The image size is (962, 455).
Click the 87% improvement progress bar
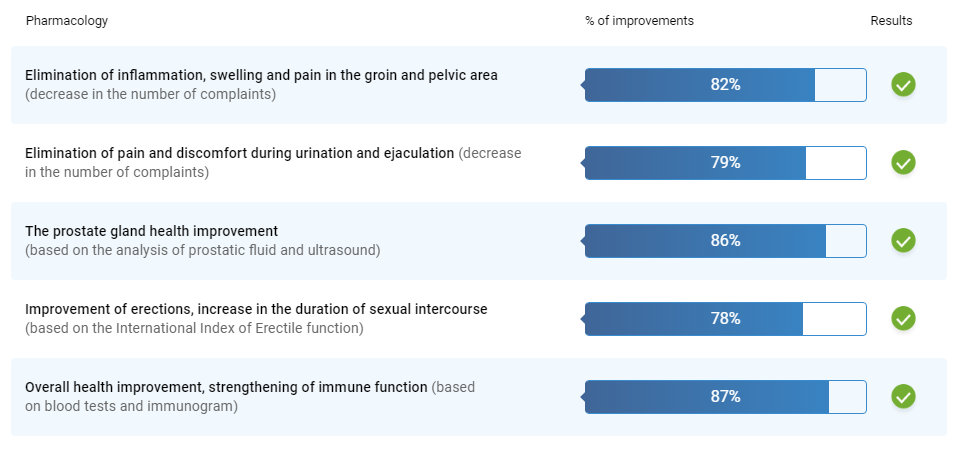click(725, 396)
